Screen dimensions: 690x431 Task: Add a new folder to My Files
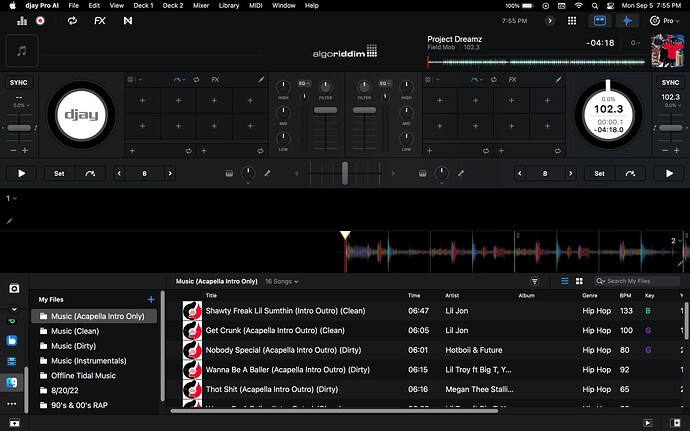(x=151, y=299)
